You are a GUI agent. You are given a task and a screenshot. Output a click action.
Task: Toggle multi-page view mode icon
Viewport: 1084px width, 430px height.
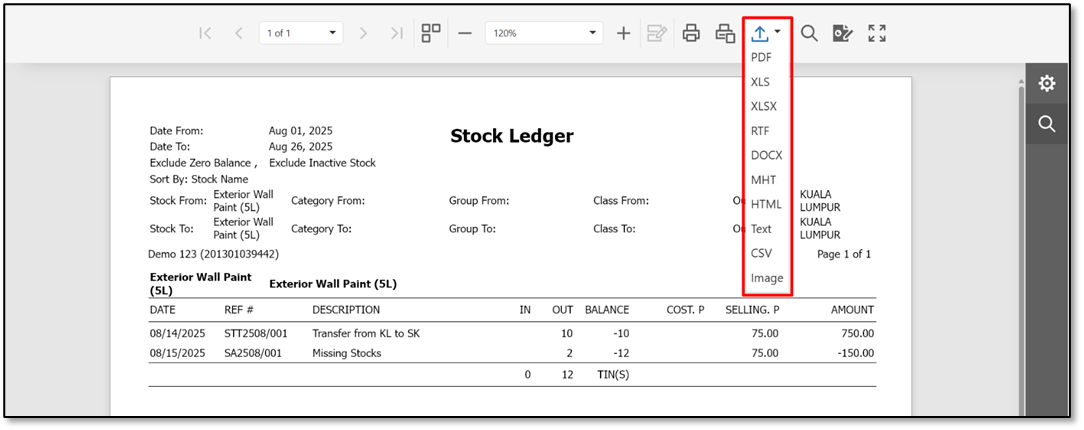[431, 32]
